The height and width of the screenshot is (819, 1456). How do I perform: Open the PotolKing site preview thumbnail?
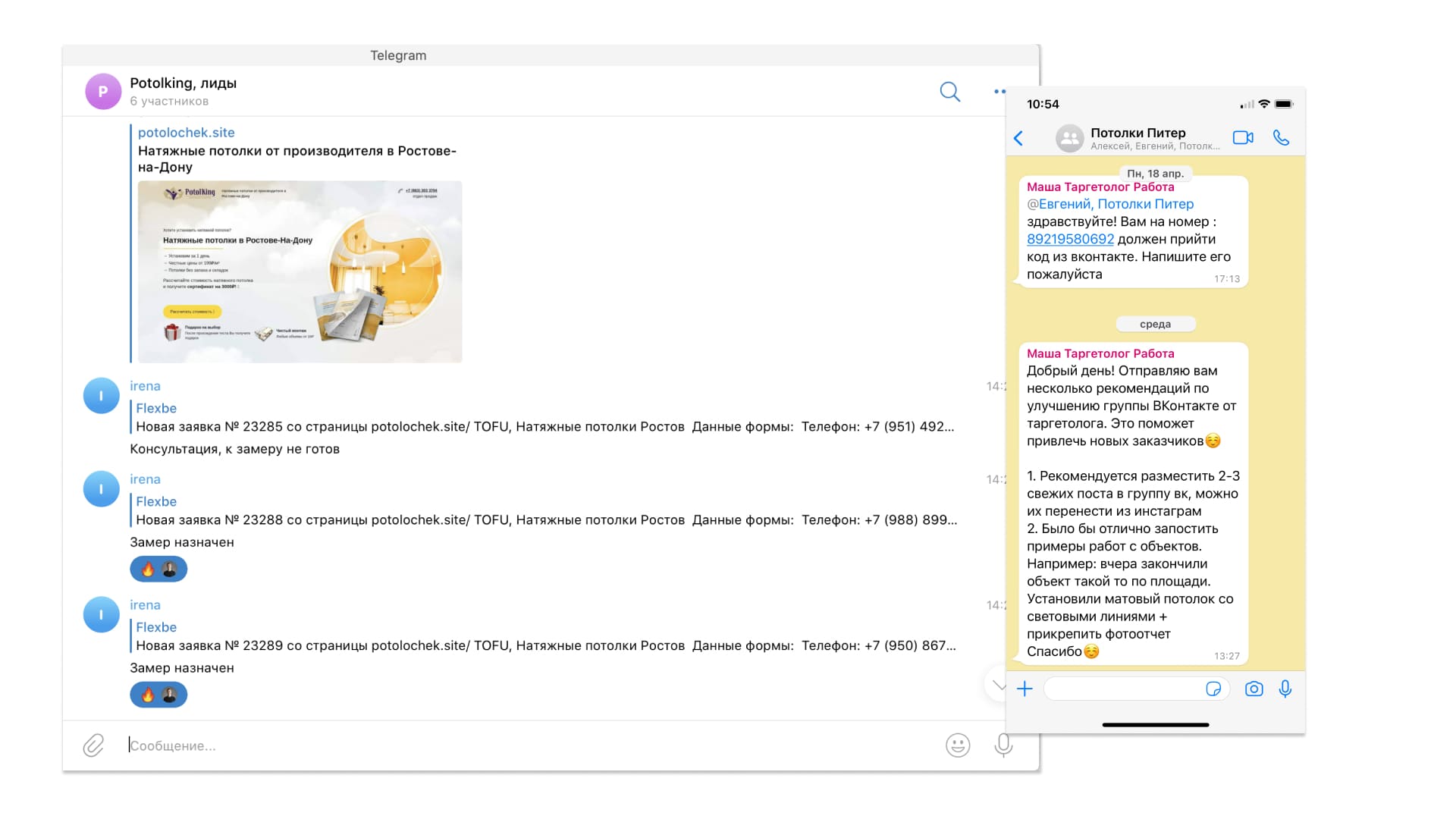300,271
